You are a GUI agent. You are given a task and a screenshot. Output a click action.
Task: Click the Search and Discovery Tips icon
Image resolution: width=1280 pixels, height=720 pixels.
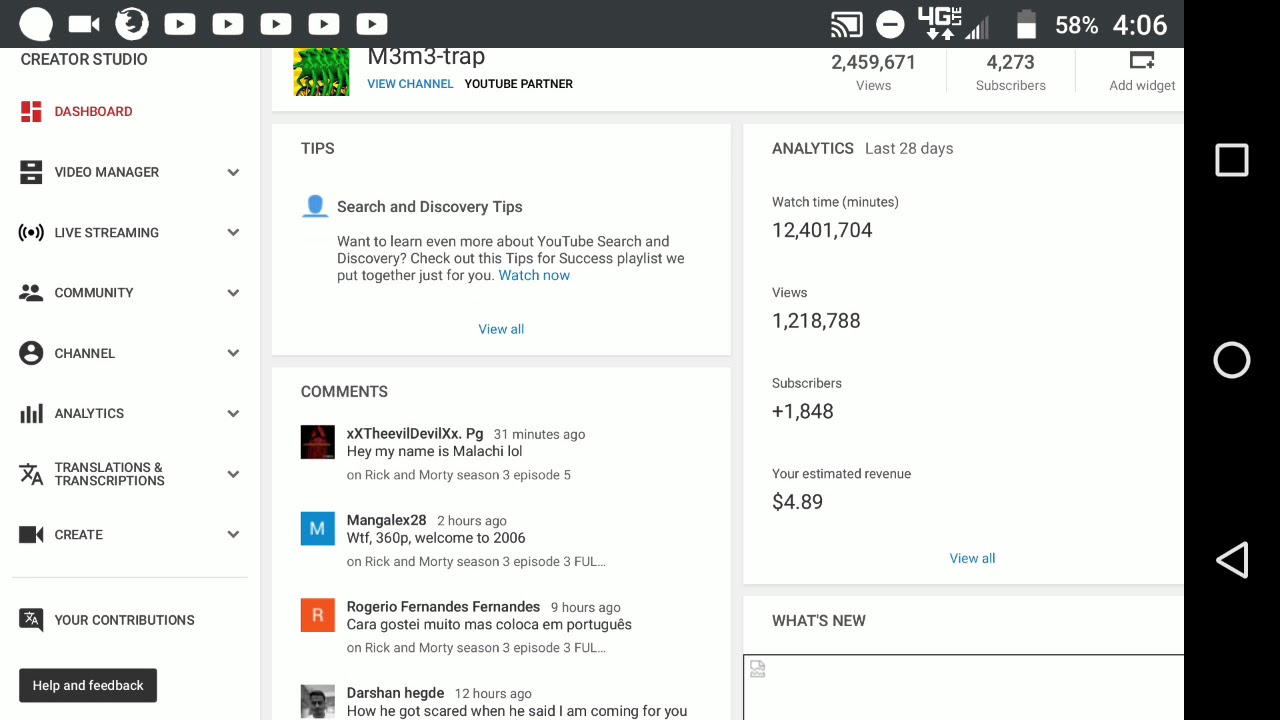point(315,206)
